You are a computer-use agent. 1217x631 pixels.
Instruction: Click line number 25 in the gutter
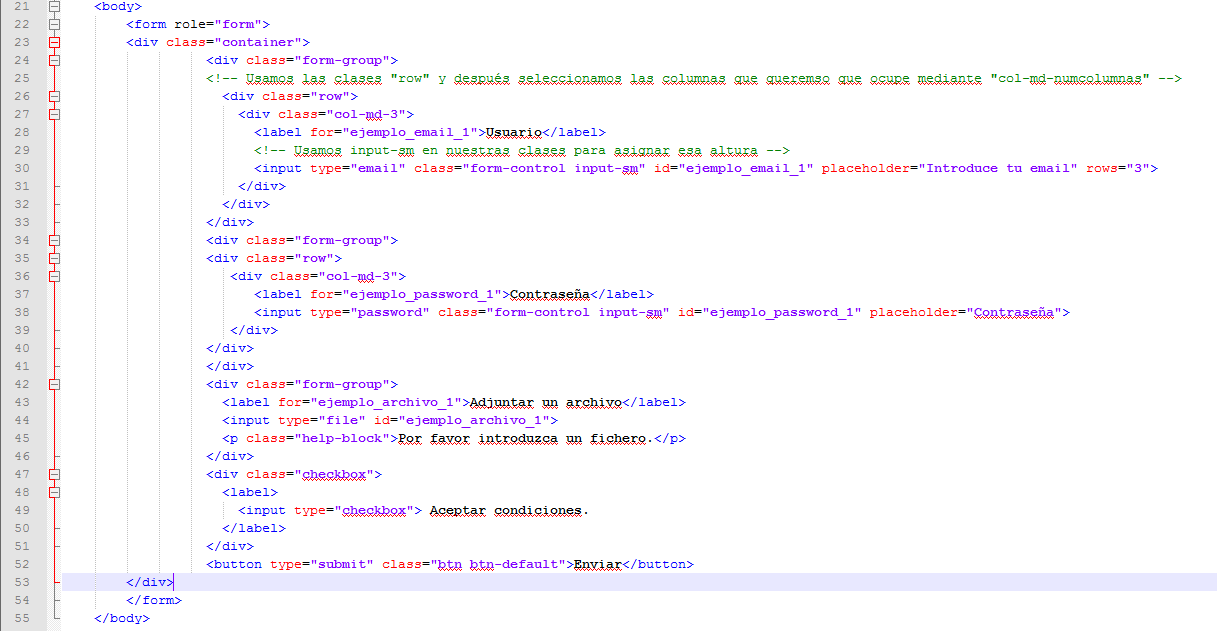coord(23,78)
